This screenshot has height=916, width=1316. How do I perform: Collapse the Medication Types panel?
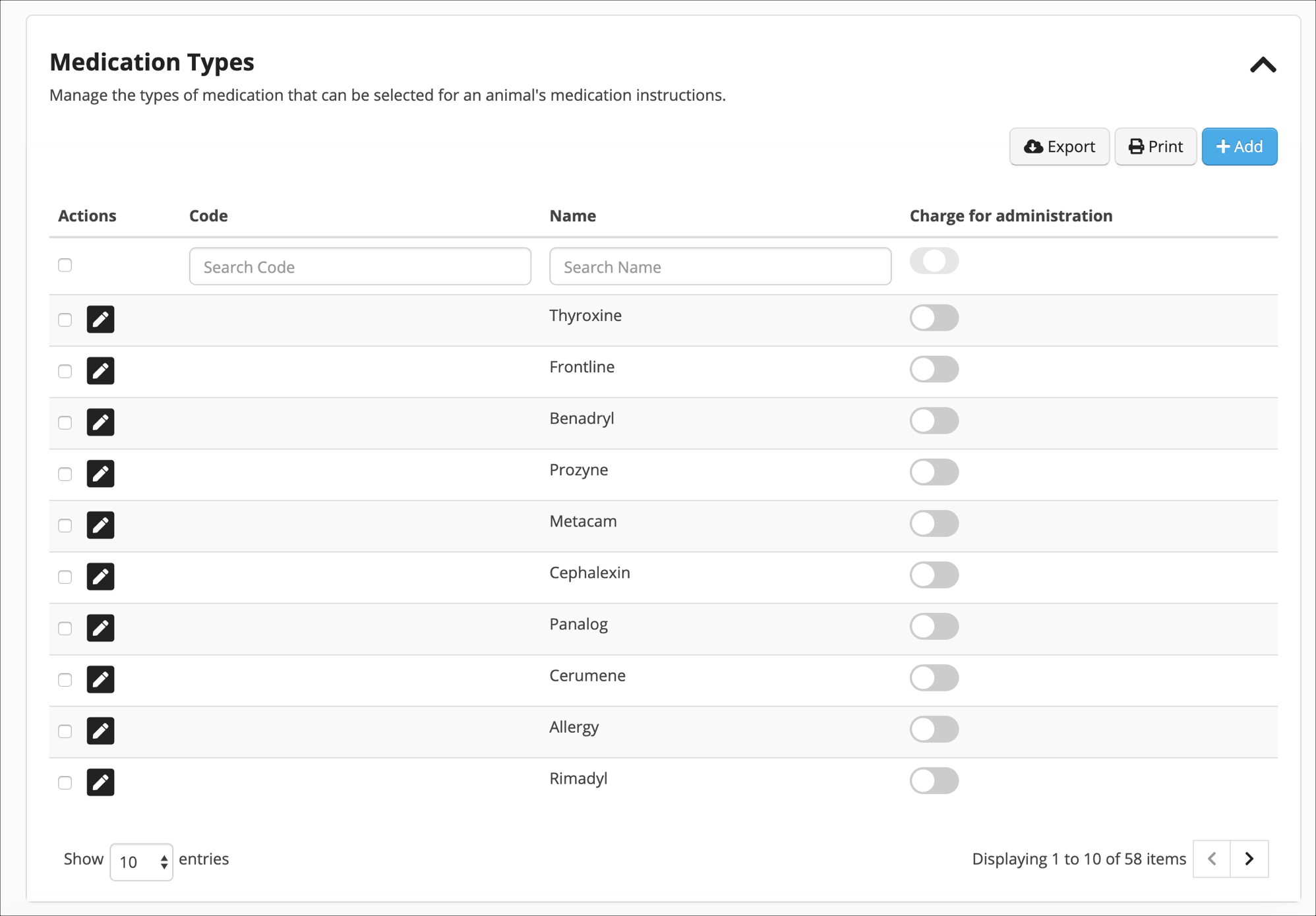point(1263,65)
